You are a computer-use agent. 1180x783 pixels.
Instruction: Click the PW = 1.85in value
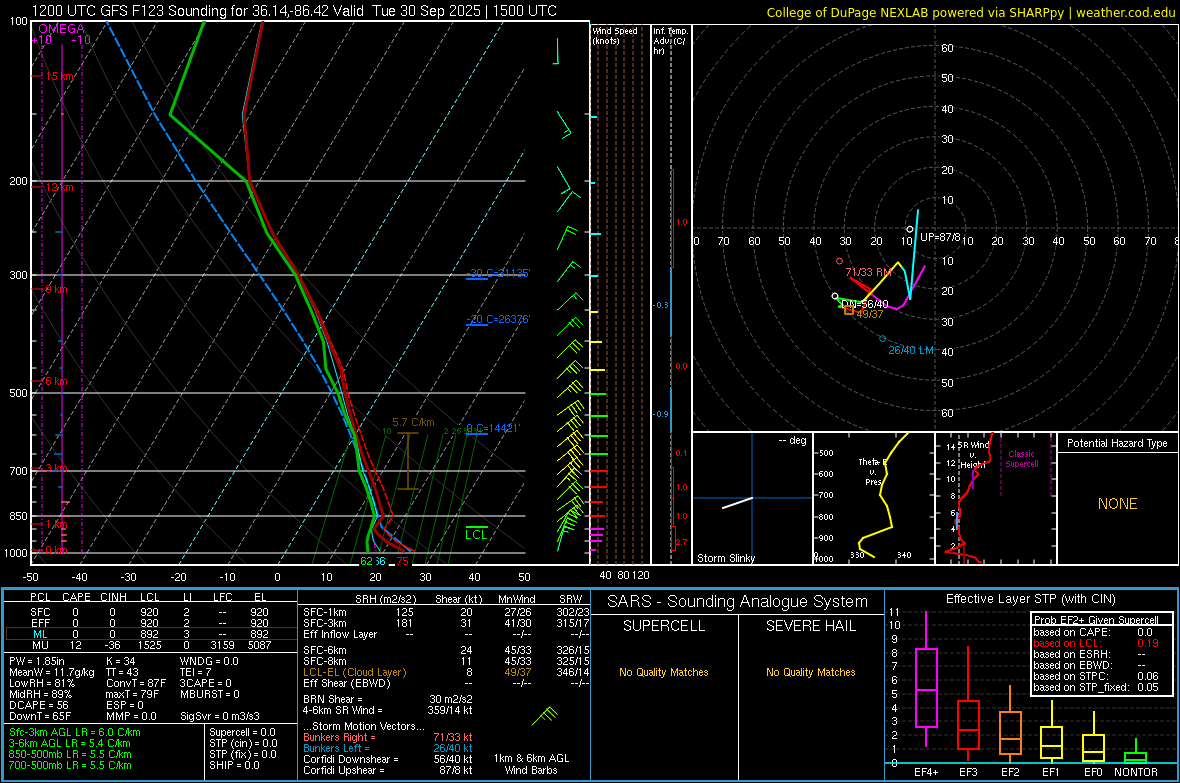point(37,661)
